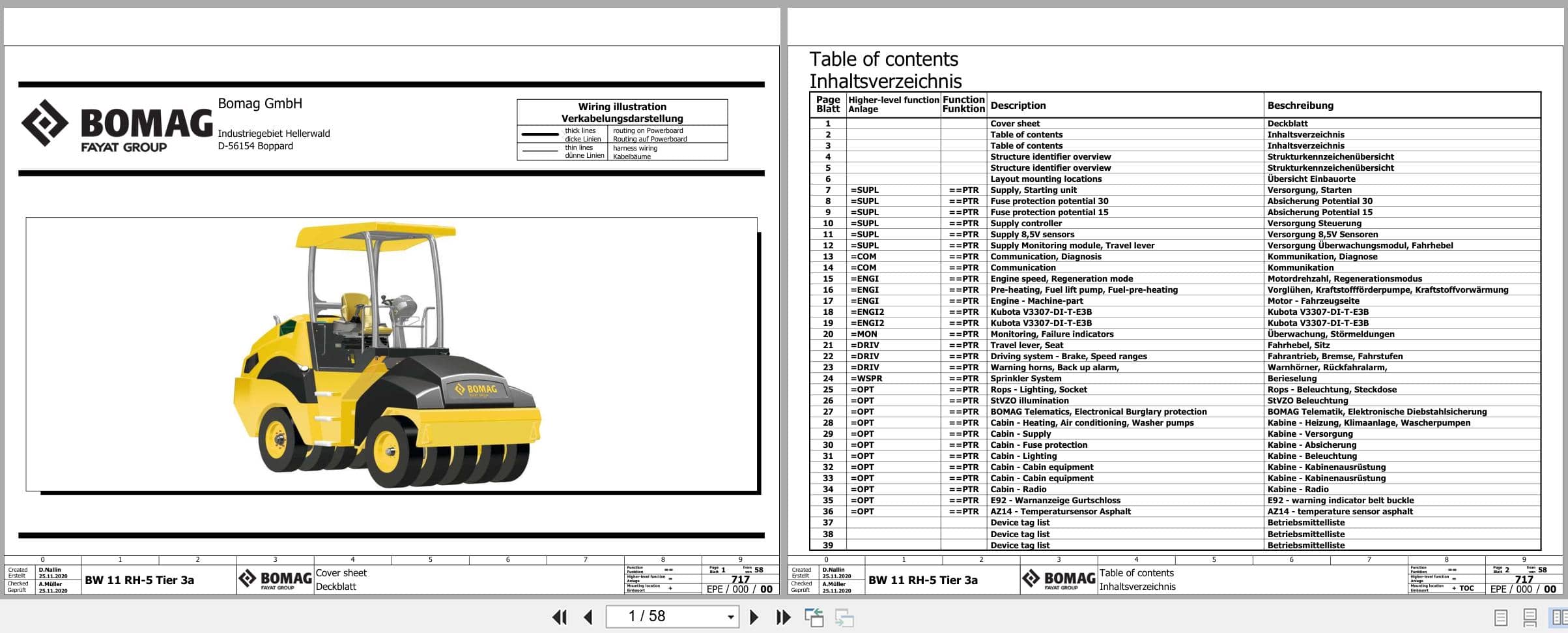The width and height of the screenshot is (1568, 633).
Task: Click 'harness wiring' legend text
Action: point(635,149)
